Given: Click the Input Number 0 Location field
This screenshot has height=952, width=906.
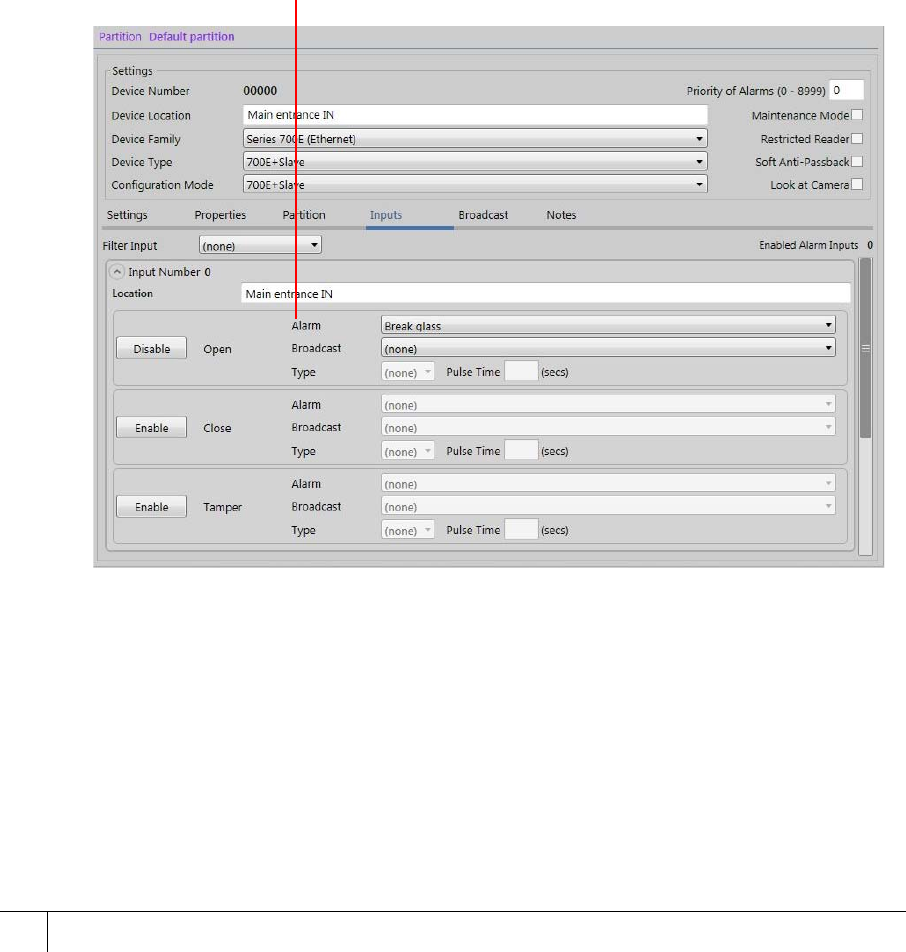Looking at the screenshot, I should (x=545, y=293).
